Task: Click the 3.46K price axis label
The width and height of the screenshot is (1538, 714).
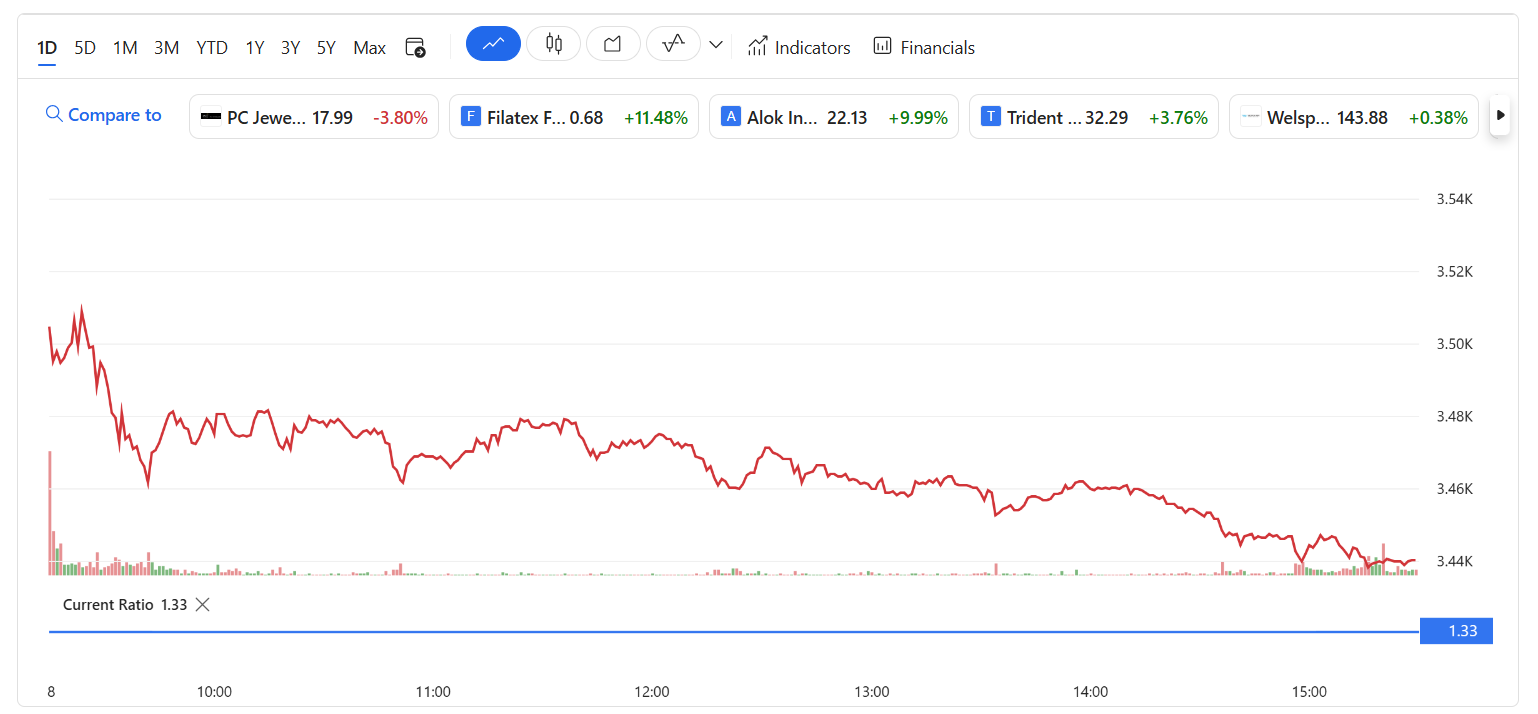Action: tap(1454, 489)
